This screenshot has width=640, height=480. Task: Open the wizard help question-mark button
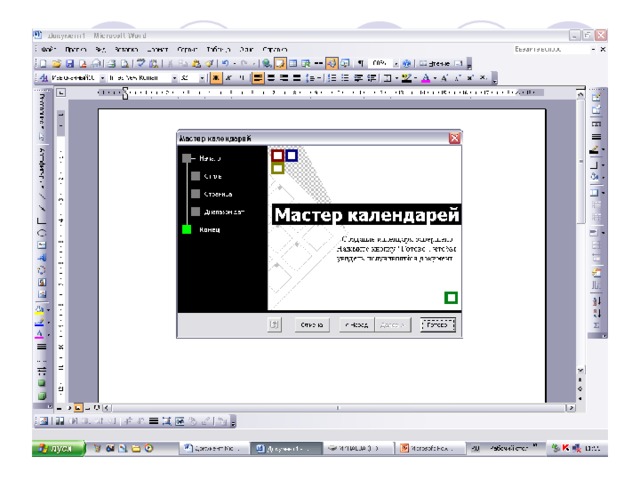pyautogui.click(x=275, y=325)
